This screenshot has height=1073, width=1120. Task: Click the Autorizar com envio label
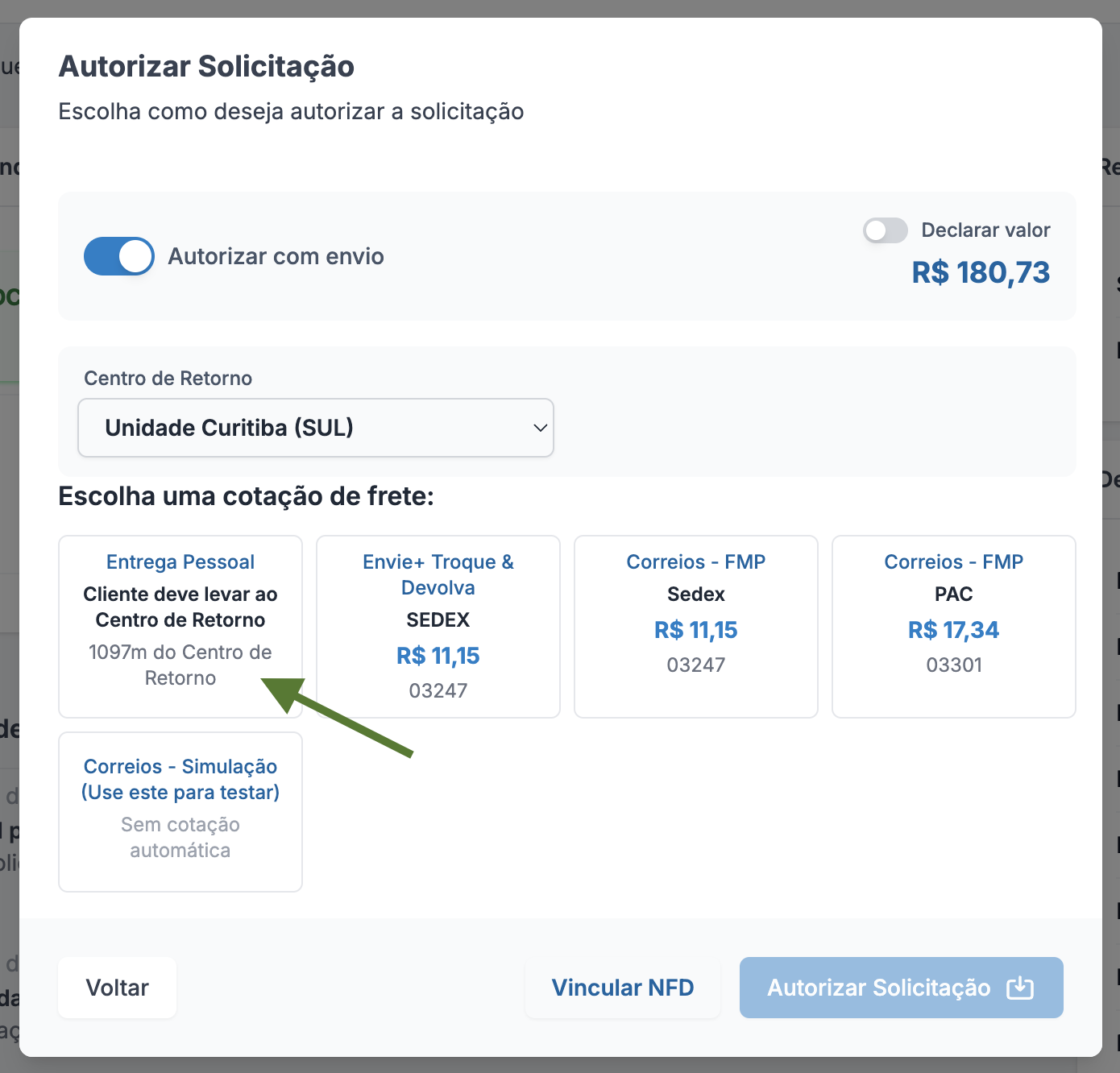tap(276, 256)
